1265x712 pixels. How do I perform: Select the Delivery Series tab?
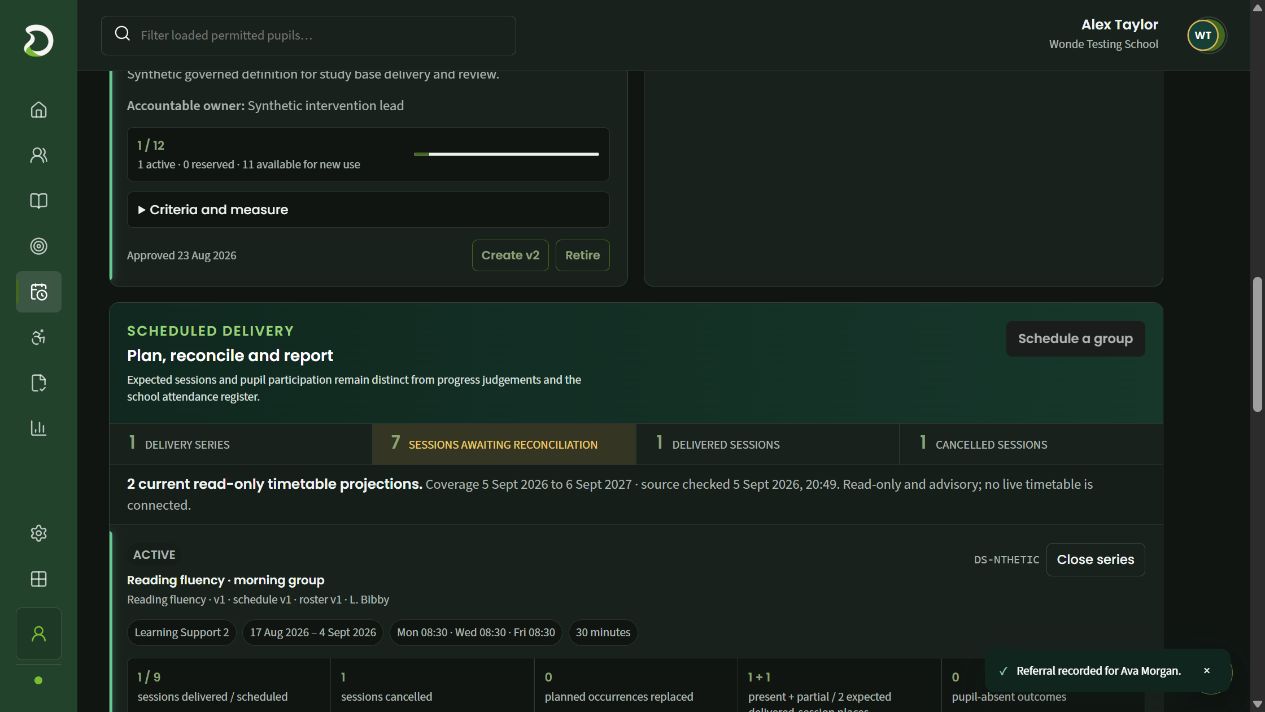(x=240, y=444)
